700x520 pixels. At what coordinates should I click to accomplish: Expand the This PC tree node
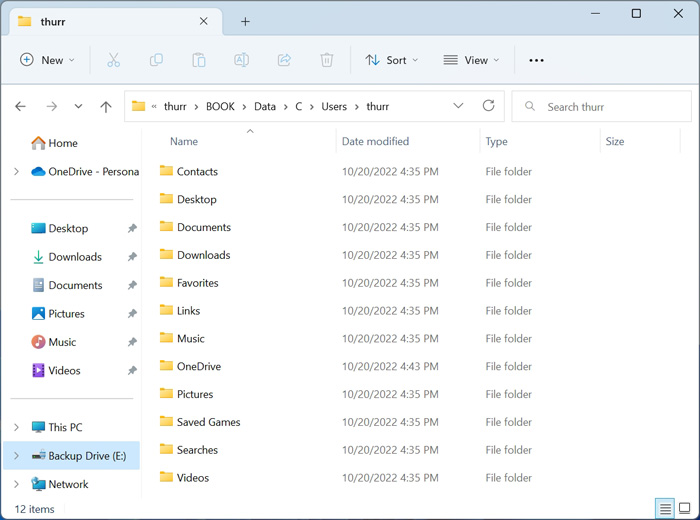[17, 427]
